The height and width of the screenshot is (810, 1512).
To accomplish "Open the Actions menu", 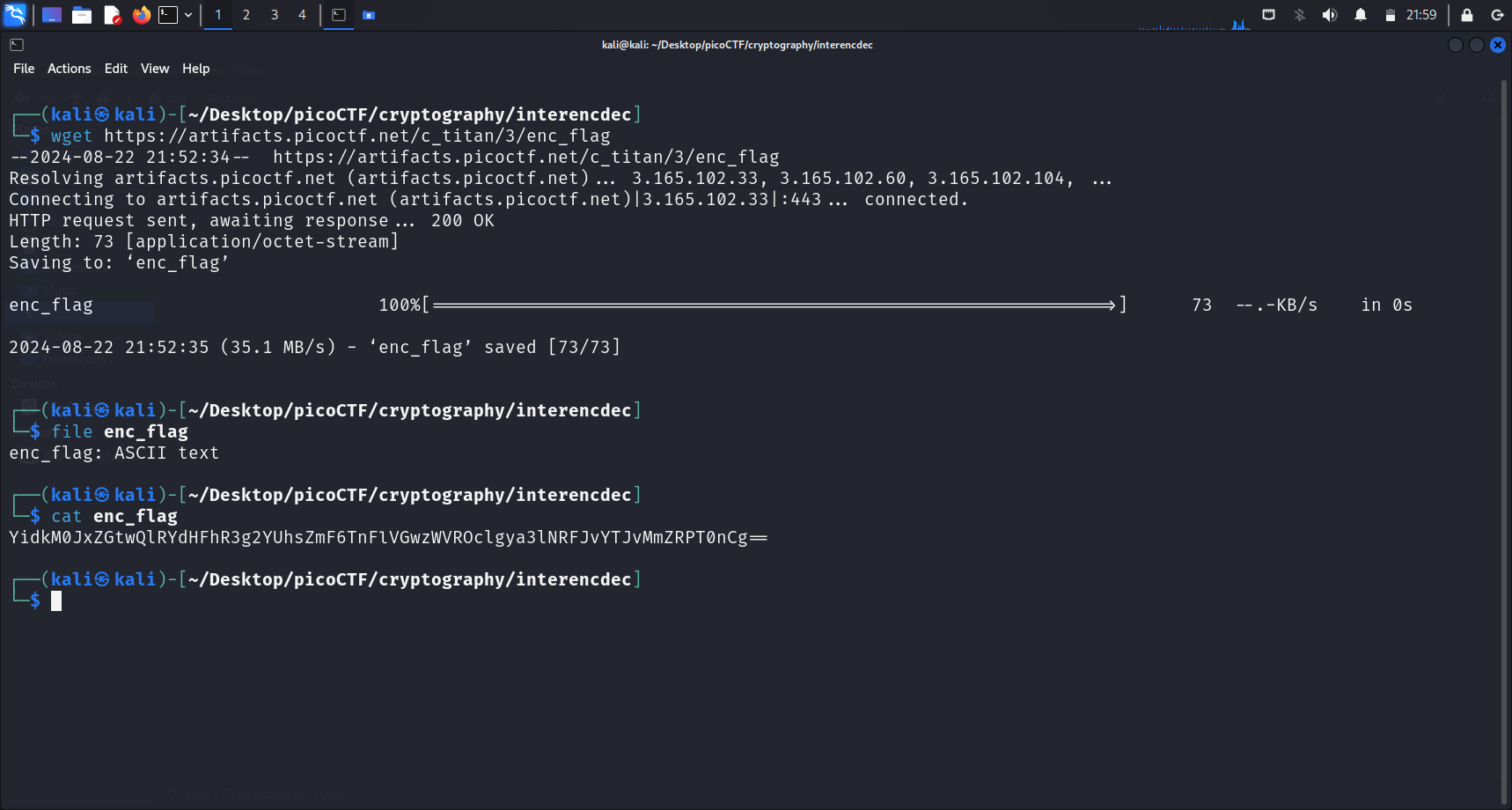I will coord(69,69).
